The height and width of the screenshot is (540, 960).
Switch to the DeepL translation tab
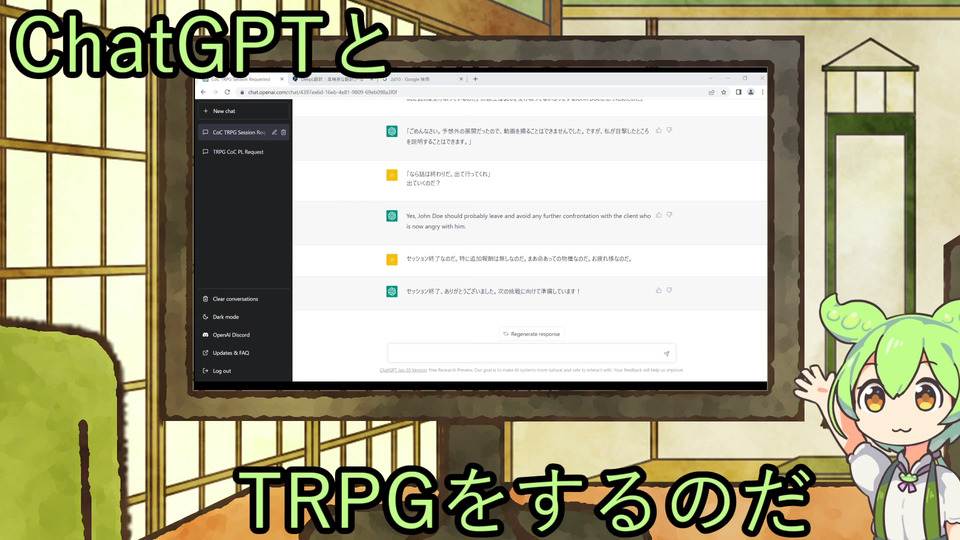click(332, 79)
